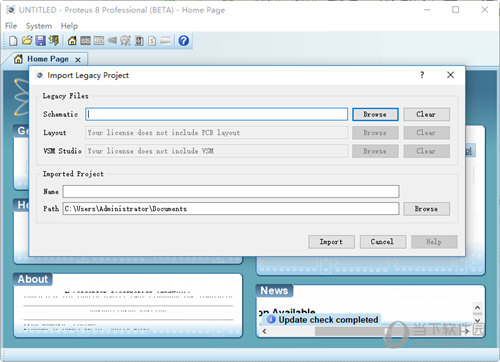Screen dimensions: 500x362
Task: Select the Home Page tab
Action: tap(48, 59)
